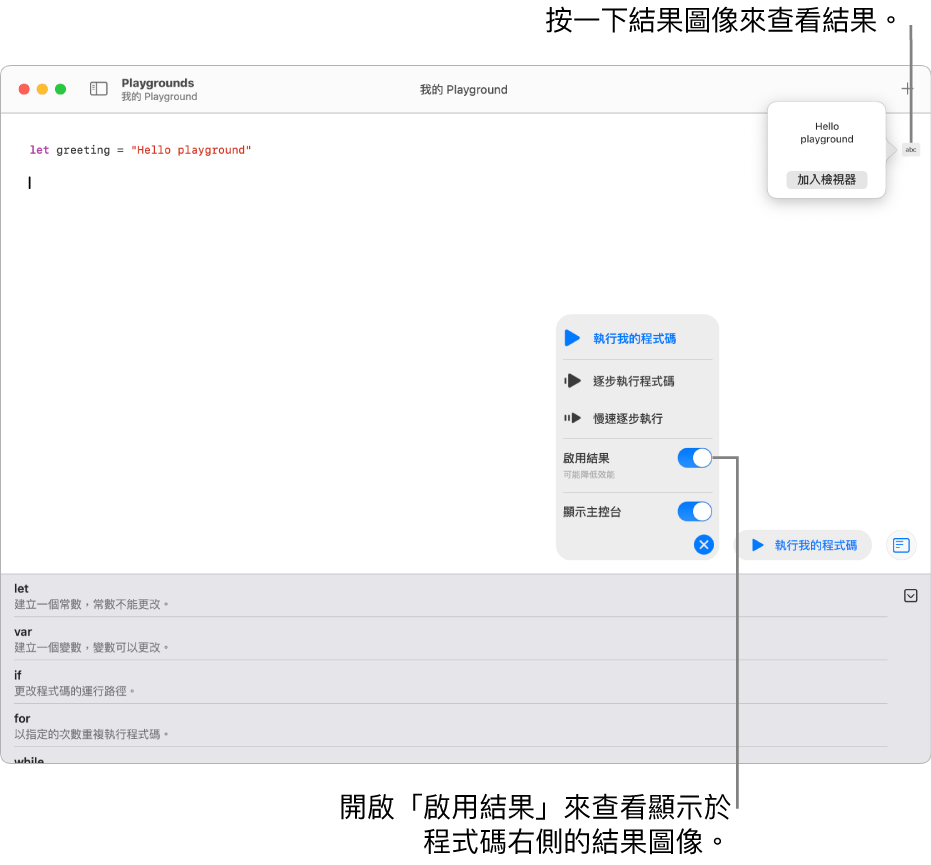931x865 pixels.
Task: Click the abc result icon beside code
Action: [x=911, y=150]
